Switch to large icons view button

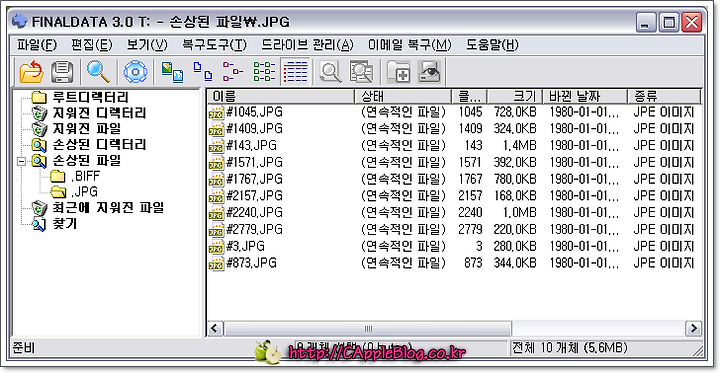tap(202, 72)
